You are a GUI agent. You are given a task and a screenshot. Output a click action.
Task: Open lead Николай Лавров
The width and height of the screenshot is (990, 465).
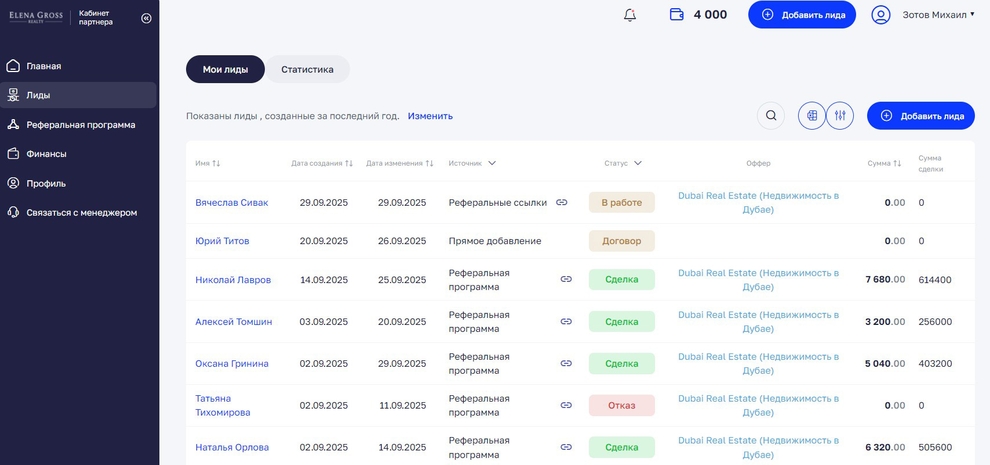(233, 280)
